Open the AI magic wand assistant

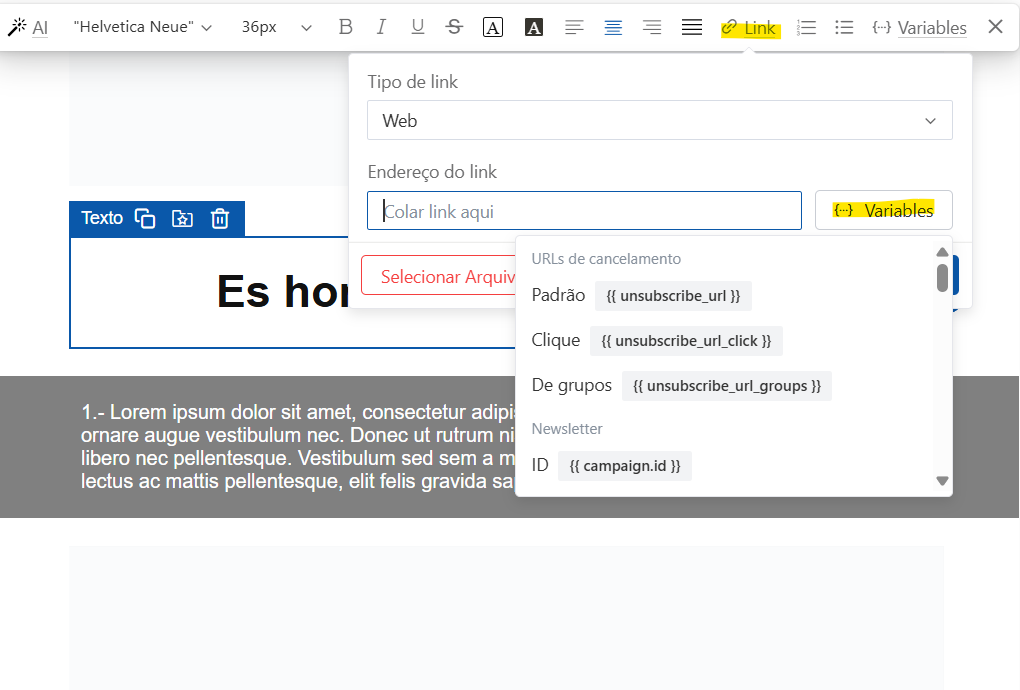pos(28,27)
